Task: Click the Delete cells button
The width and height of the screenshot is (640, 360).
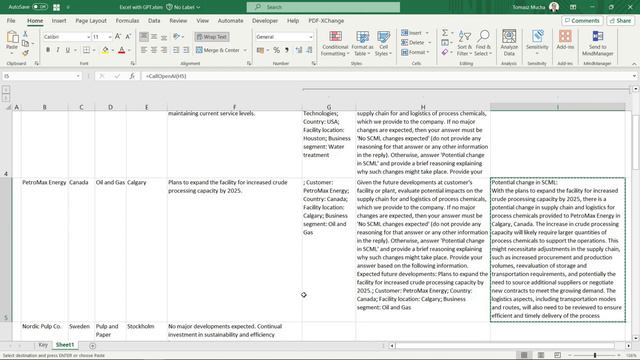Action: pos(414,42)
